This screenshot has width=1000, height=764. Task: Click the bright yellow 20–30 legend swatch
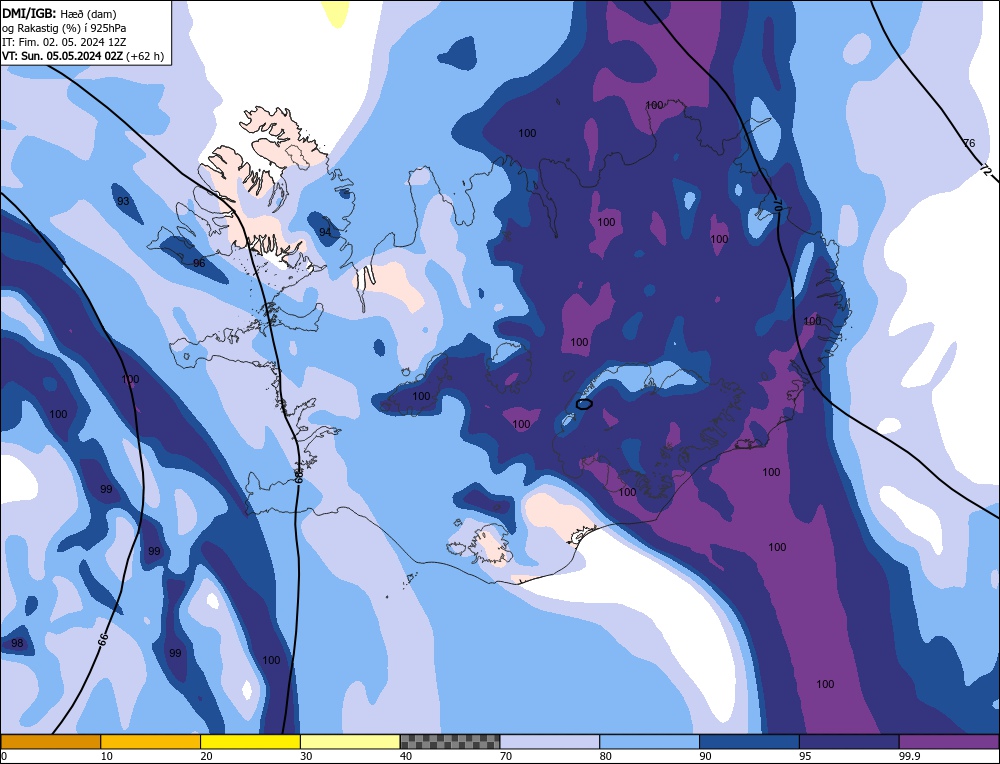click(x=250, y=741)
